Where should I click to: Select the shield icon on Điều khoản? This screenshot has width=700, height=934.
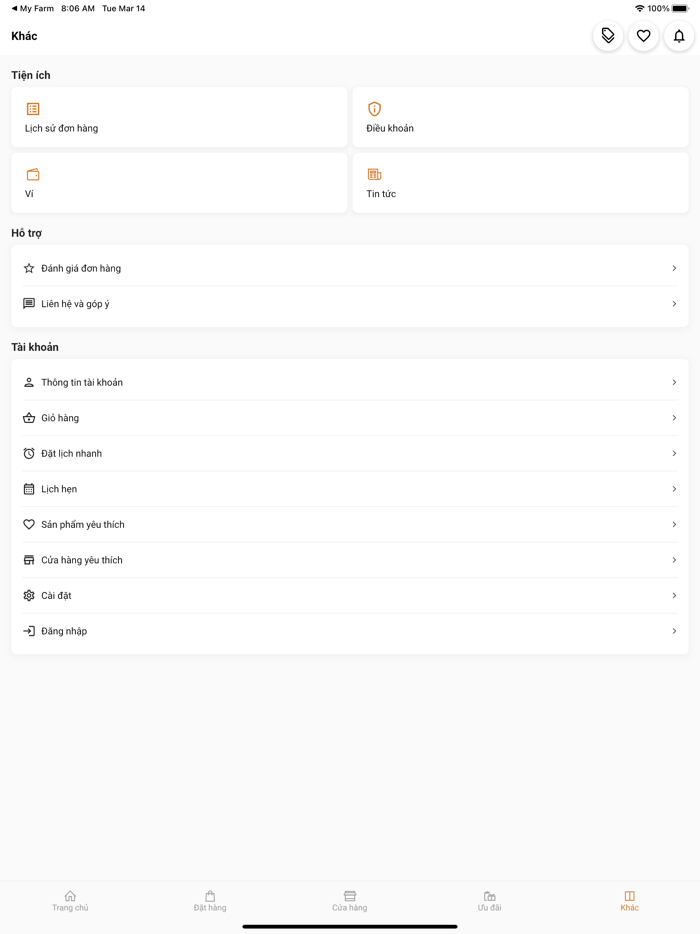pos(374,108)
